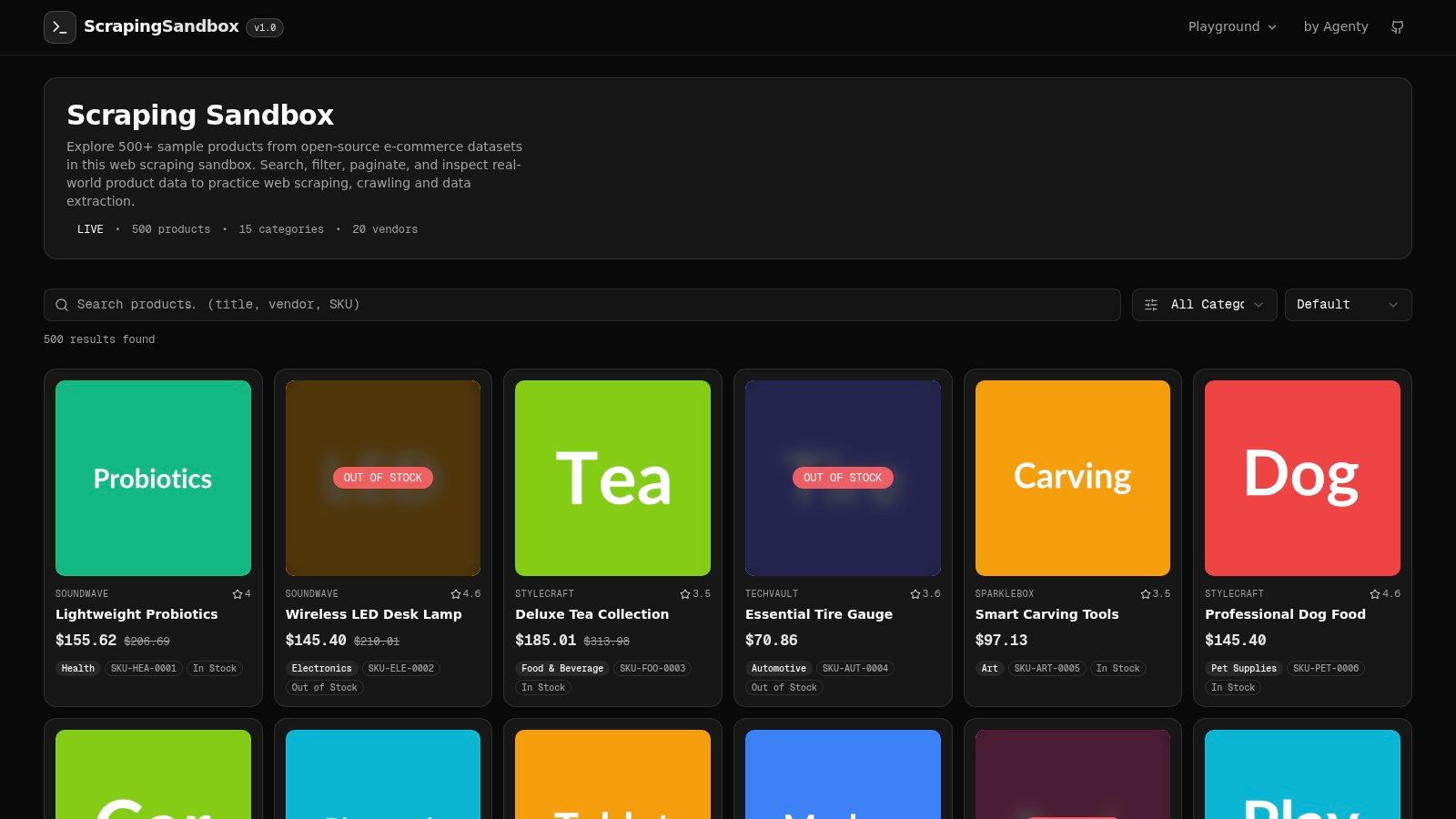The height and width of the screenshot is (819, 1456).
Task: Click the $70.86 price
Action: [772, 641]
